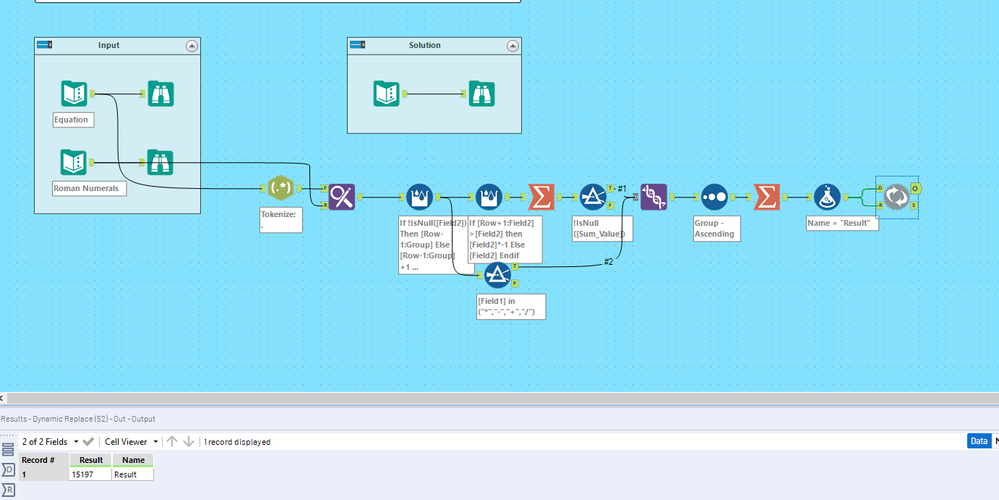Select the Equation Text Input tool

click(x=74, y=94)
